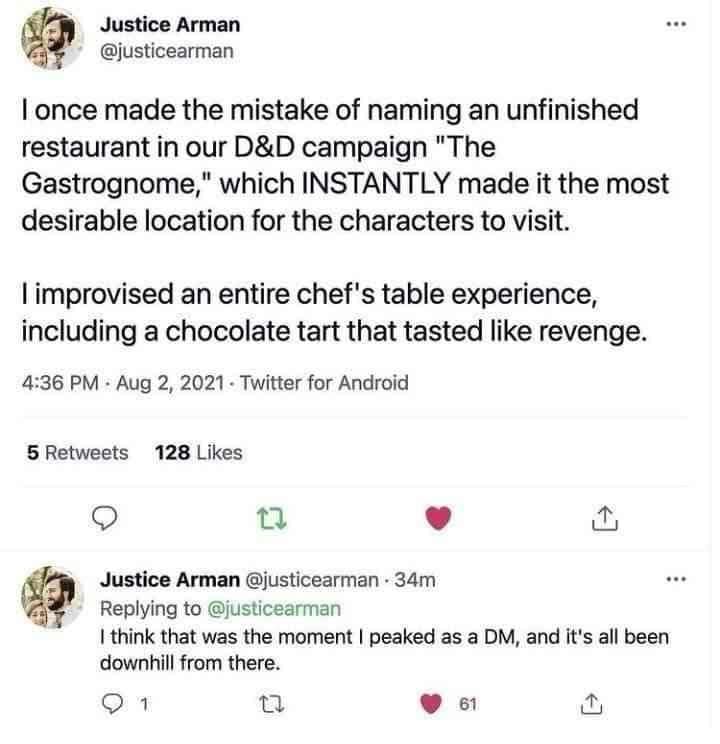Share the main tweet

tap(603, 518)
